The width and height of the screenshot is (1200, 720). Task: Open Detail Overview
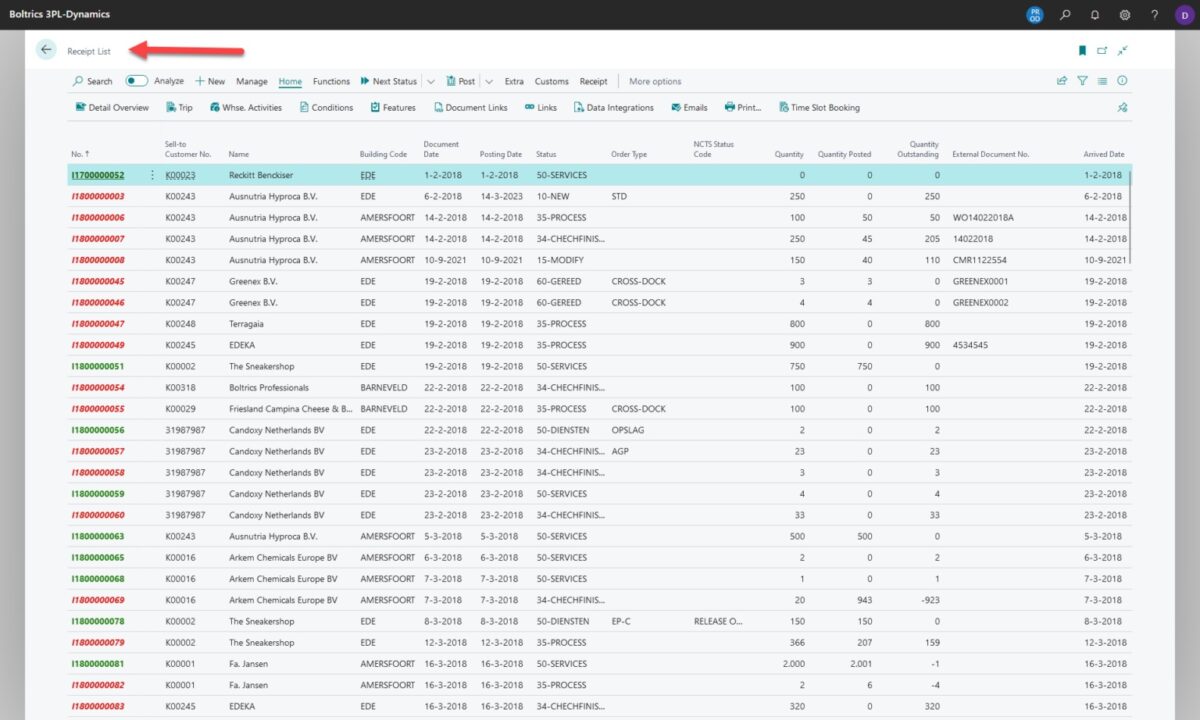click(x=112, y=108)
